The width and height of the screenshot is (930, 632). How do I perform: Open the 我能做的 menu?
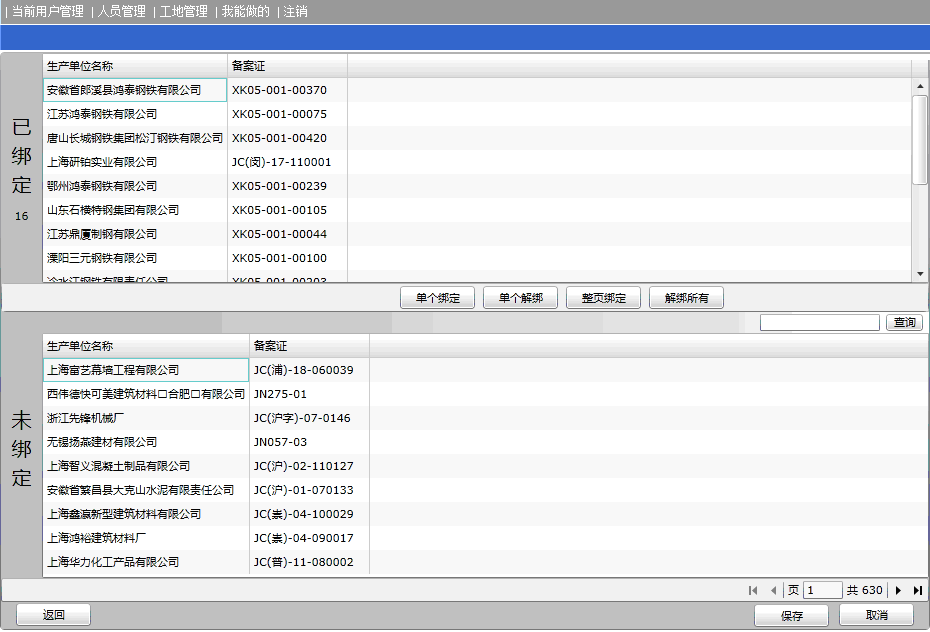pos(246,12)
